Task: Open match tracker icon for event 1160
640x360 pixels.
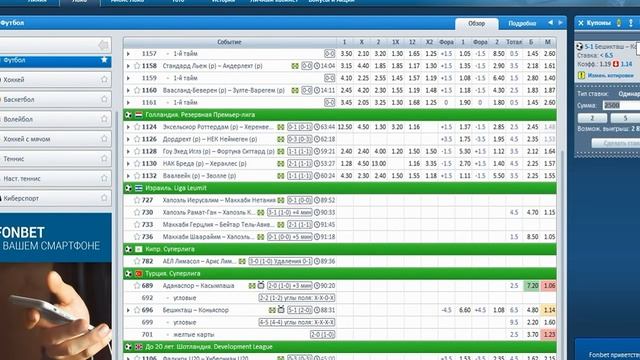Action: coord(295,90)
